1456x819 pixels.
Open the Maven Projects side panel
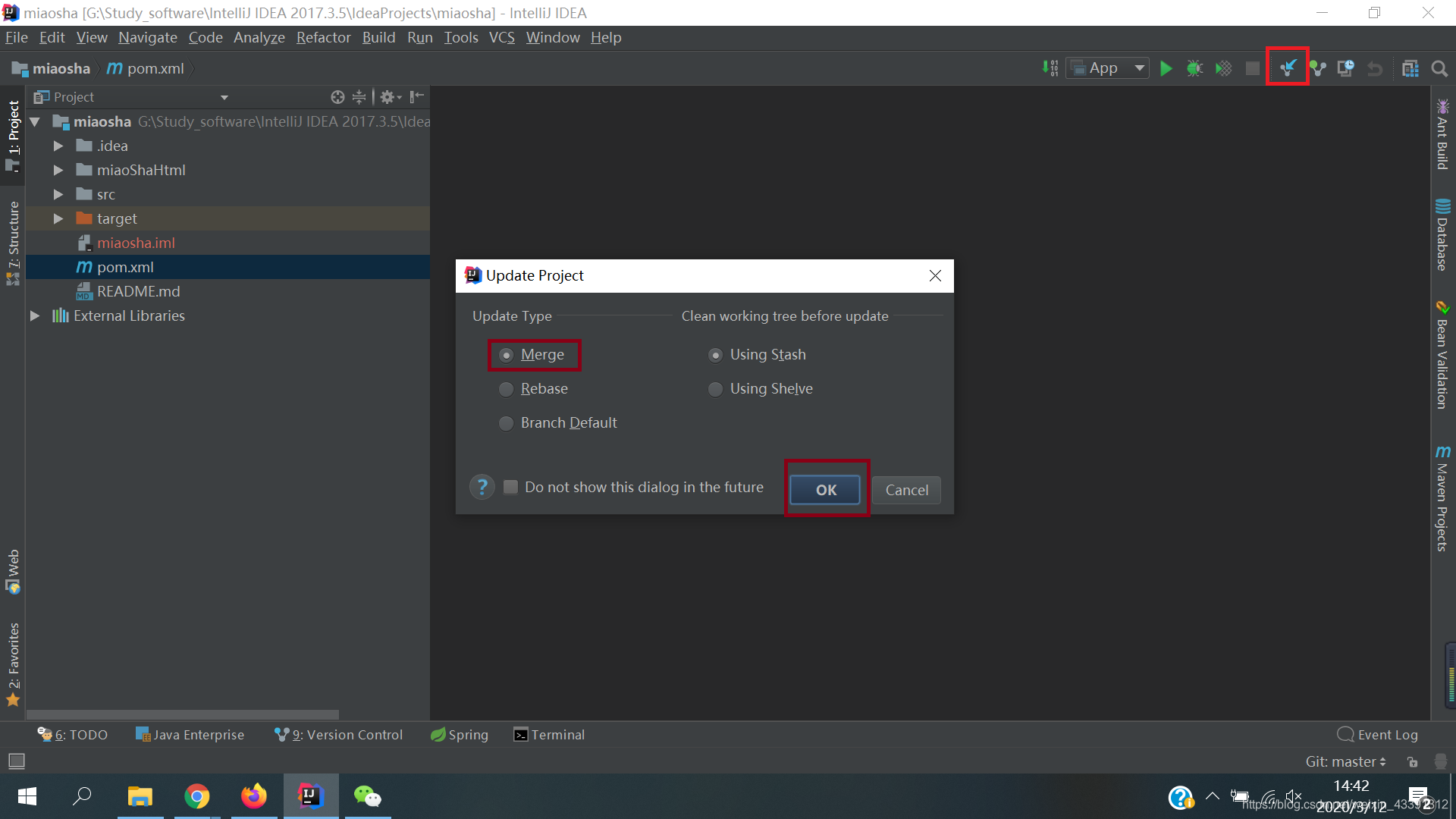[1442, 498]
